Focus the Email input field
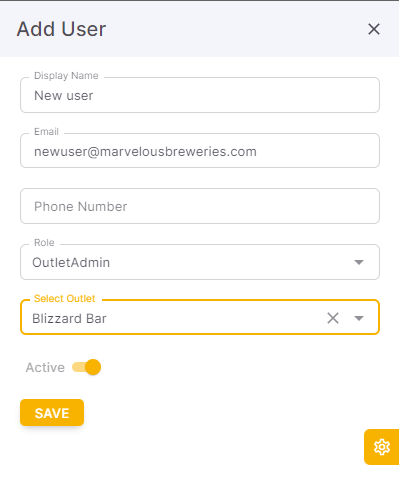 pos(200,151)
